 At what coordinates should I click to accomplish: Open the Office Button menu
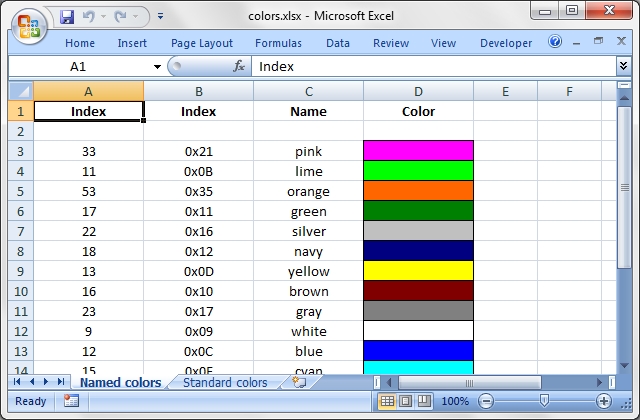(29, 26)
